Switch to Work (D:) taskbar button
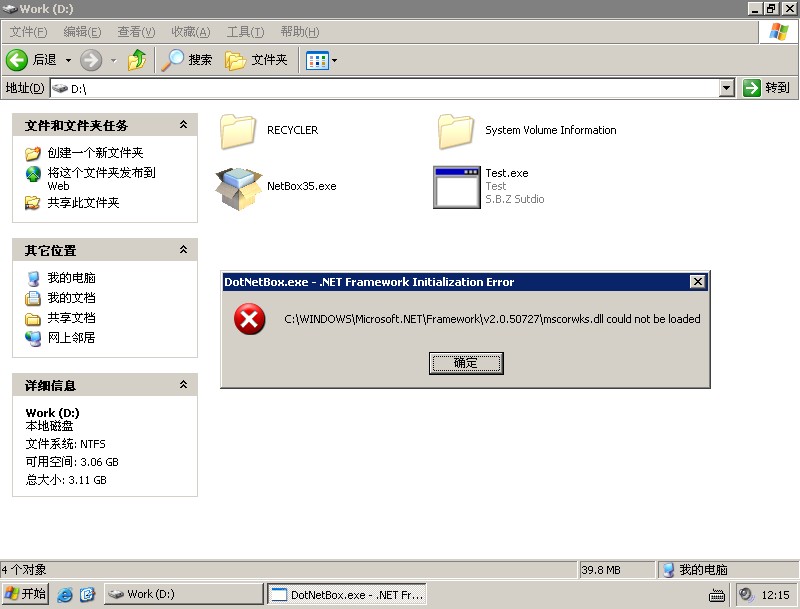This screenshot has width=800, height=609. (184, 594)
